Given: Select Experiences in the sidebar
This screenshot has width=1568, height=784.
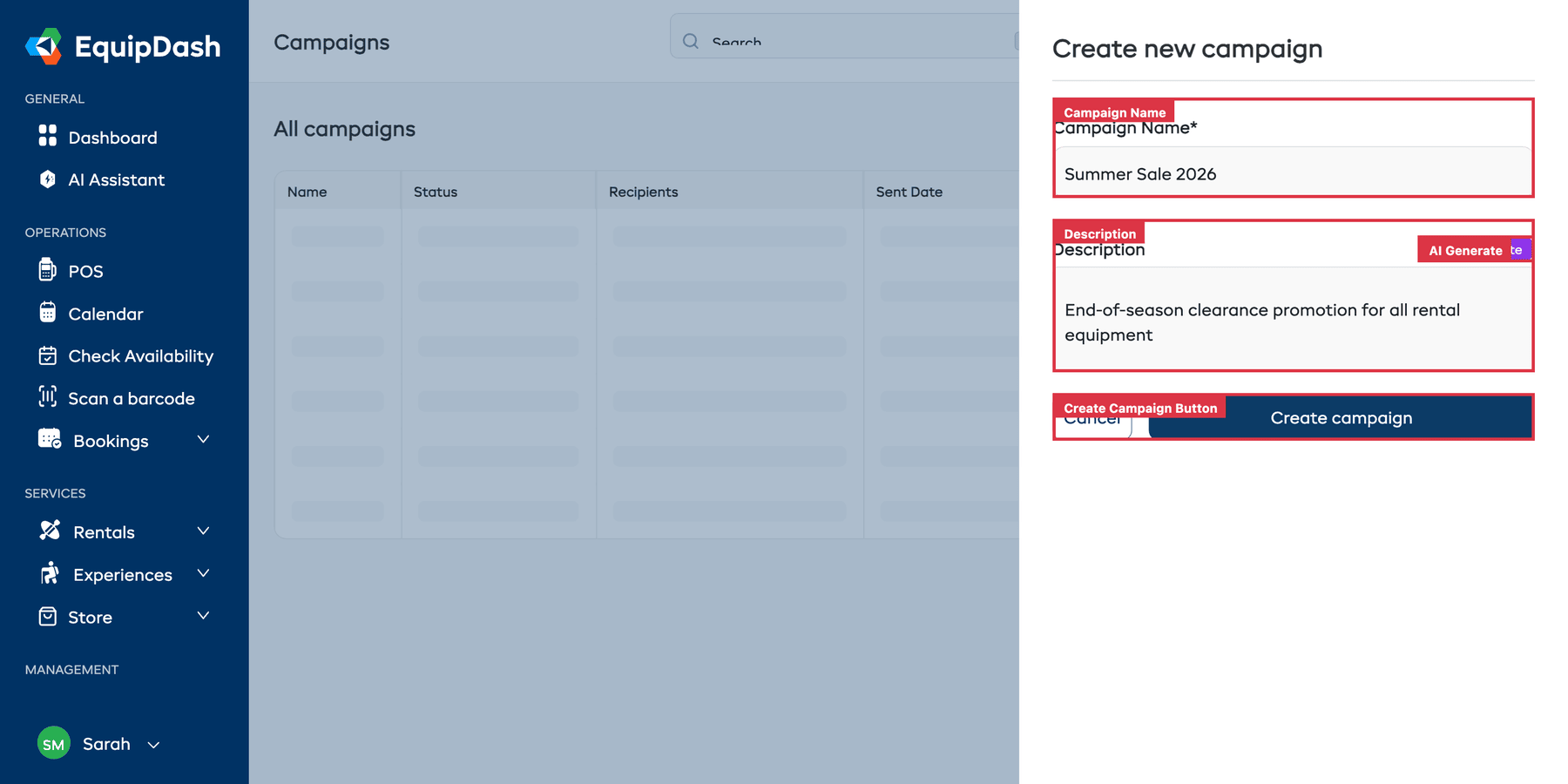Looking at the screenshot, I should (x=120, y=574).
